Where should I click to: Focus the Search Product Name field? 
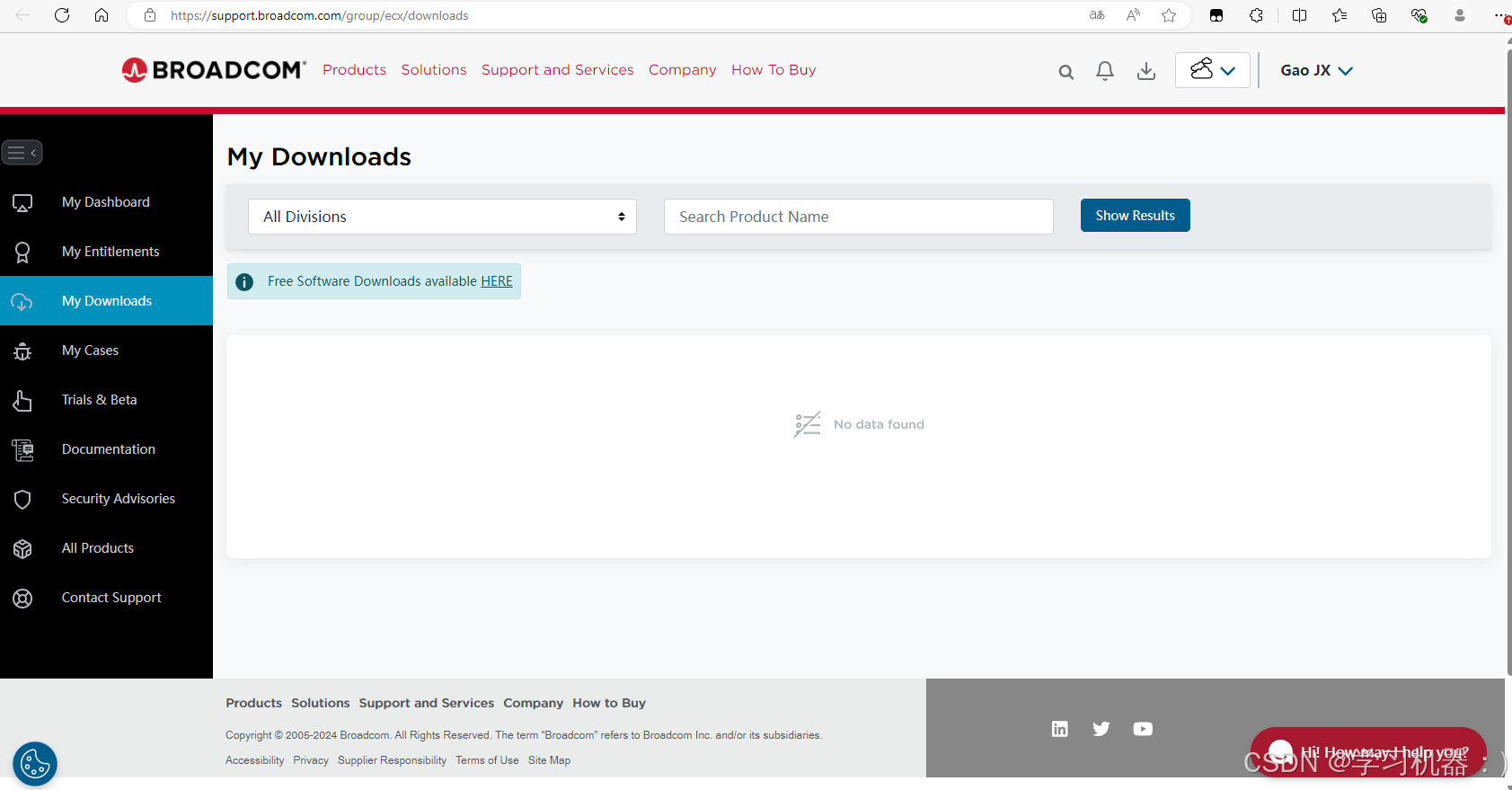tap(858, 217)
